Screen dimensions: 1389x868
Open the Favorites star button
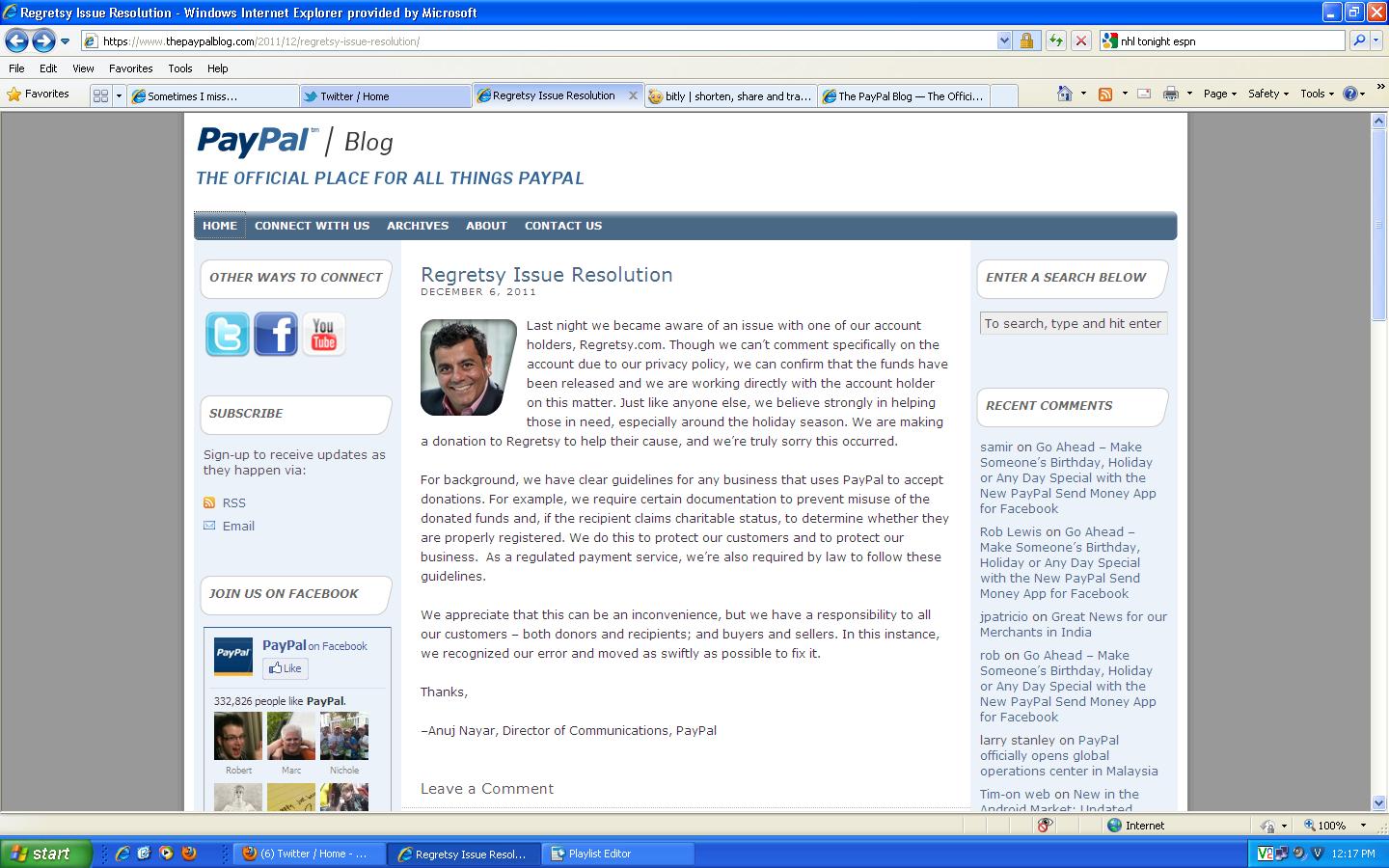(x=39, y=95)
